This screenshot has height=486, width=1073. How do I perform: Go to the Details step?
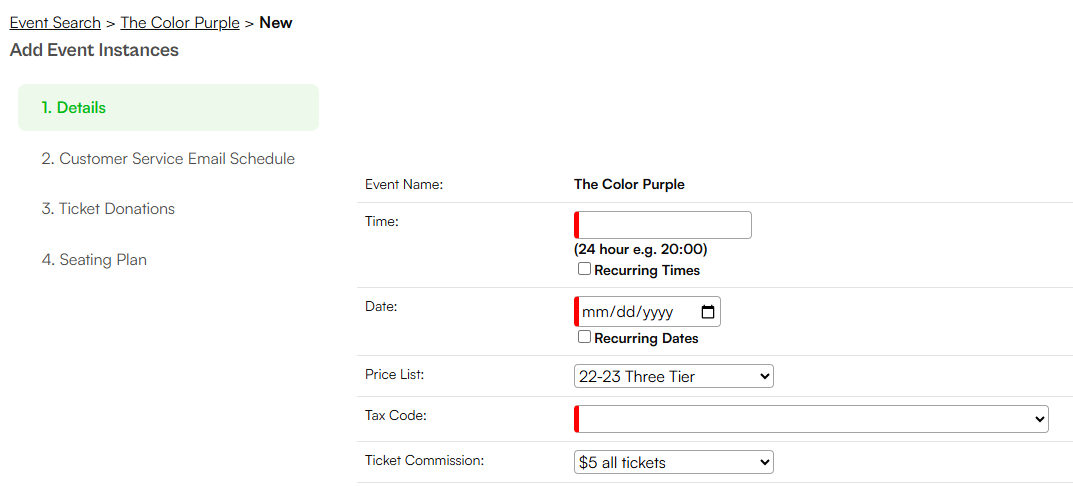(x=168, y=107)
